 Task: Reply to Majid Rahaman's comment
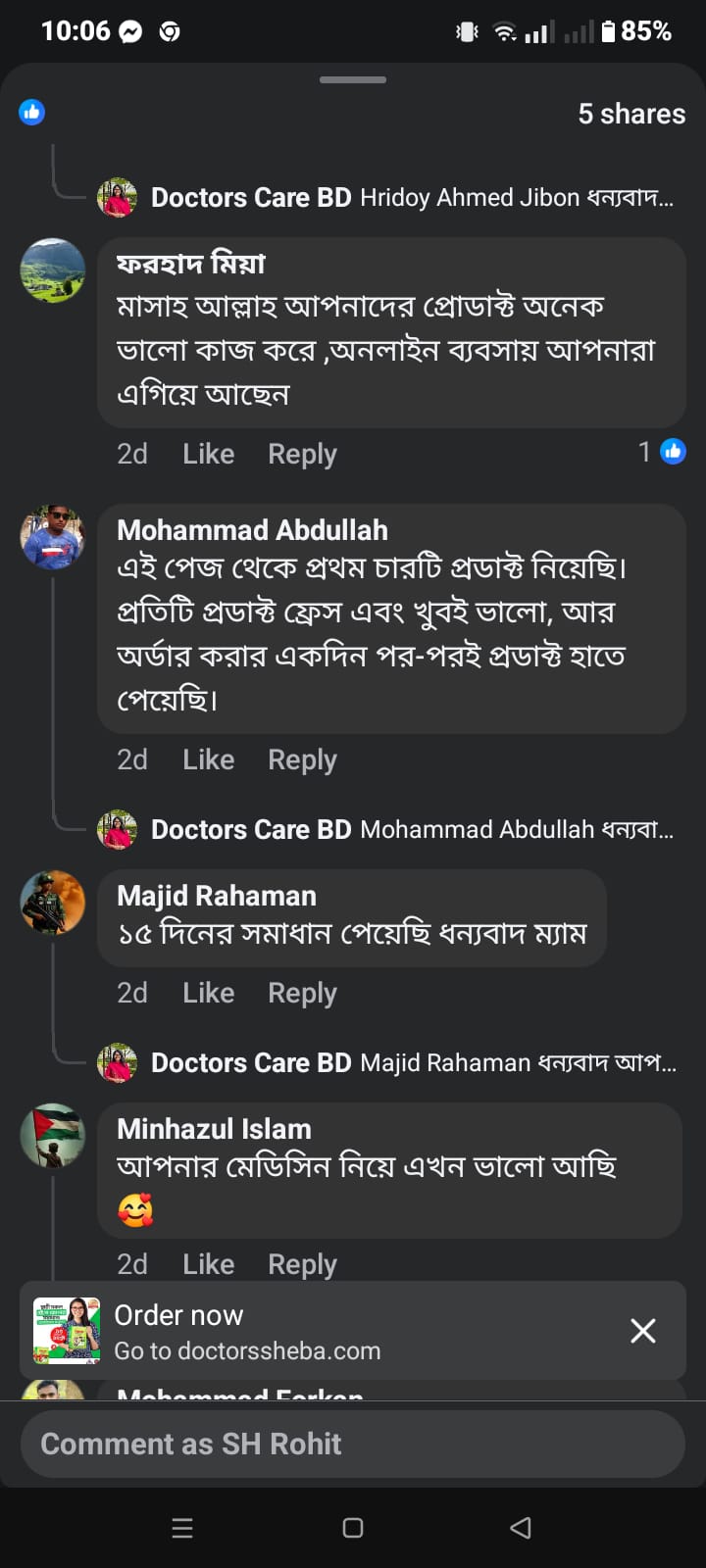click(x=302, y=993)
